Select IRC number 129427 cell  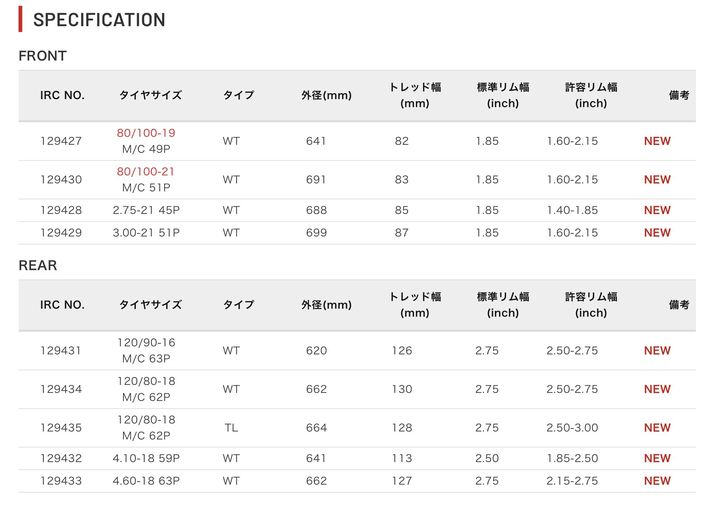point(61,141)
